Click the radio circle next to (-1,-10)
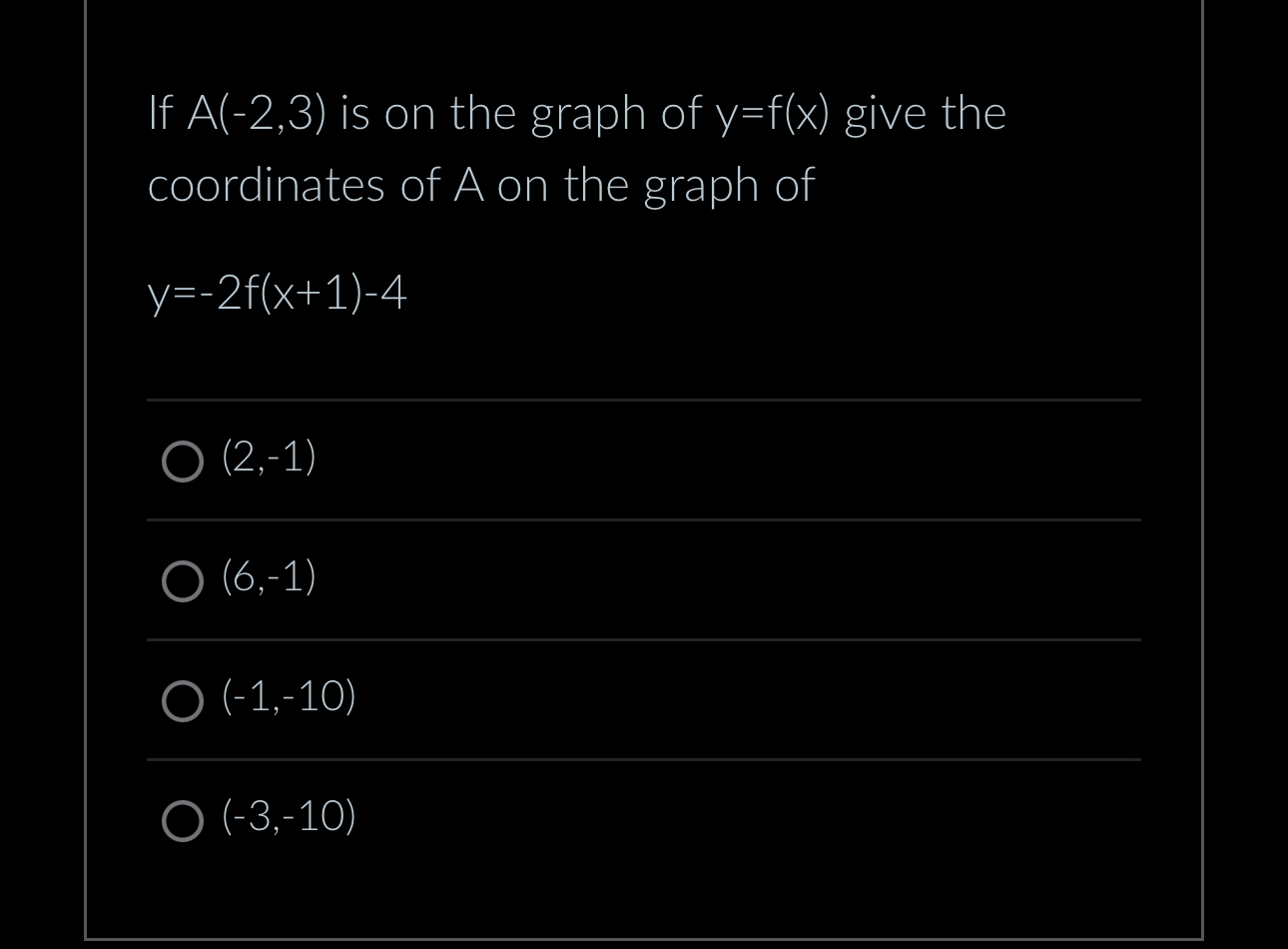The image size is (1288, 949). pyautogui.click(x=183, y=701)
